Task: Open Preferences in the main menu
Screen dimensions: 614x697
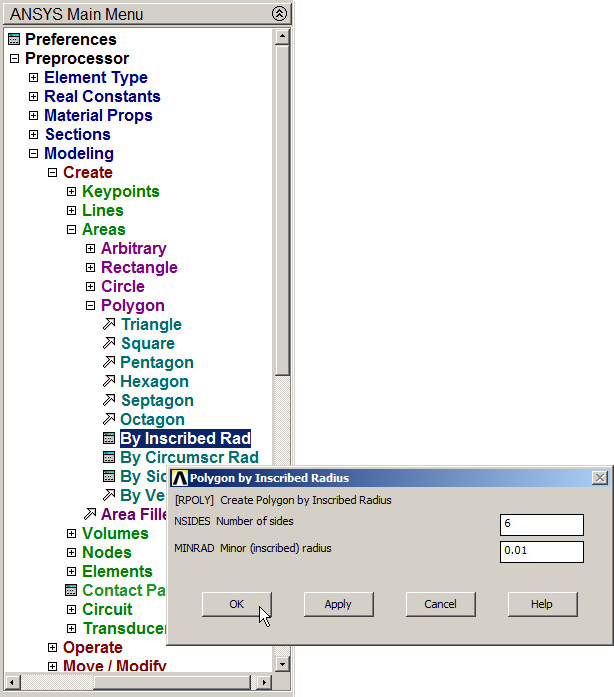Action: click(70, 39)
